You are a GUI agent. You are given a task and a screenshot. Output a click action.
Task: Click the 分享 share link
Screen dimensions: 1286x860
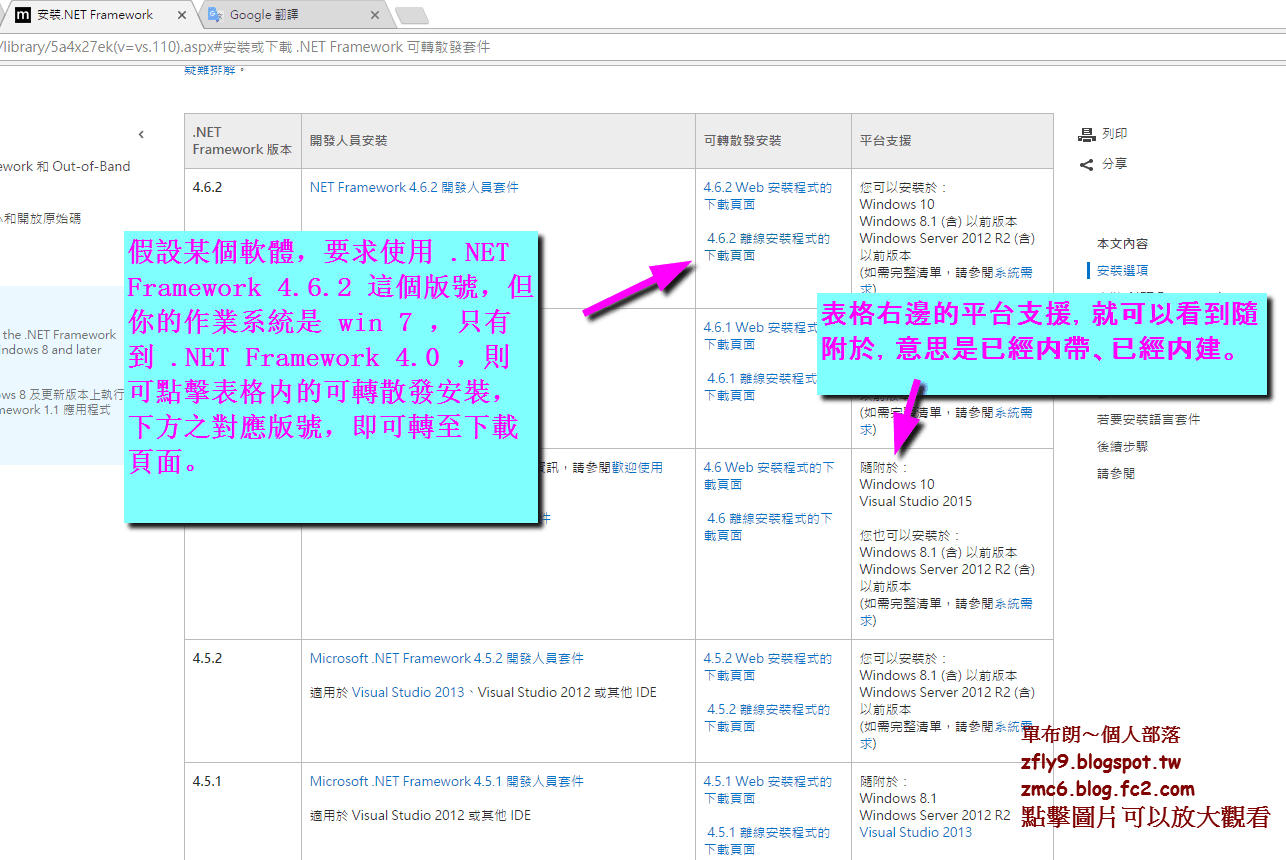coord(1114,164)
